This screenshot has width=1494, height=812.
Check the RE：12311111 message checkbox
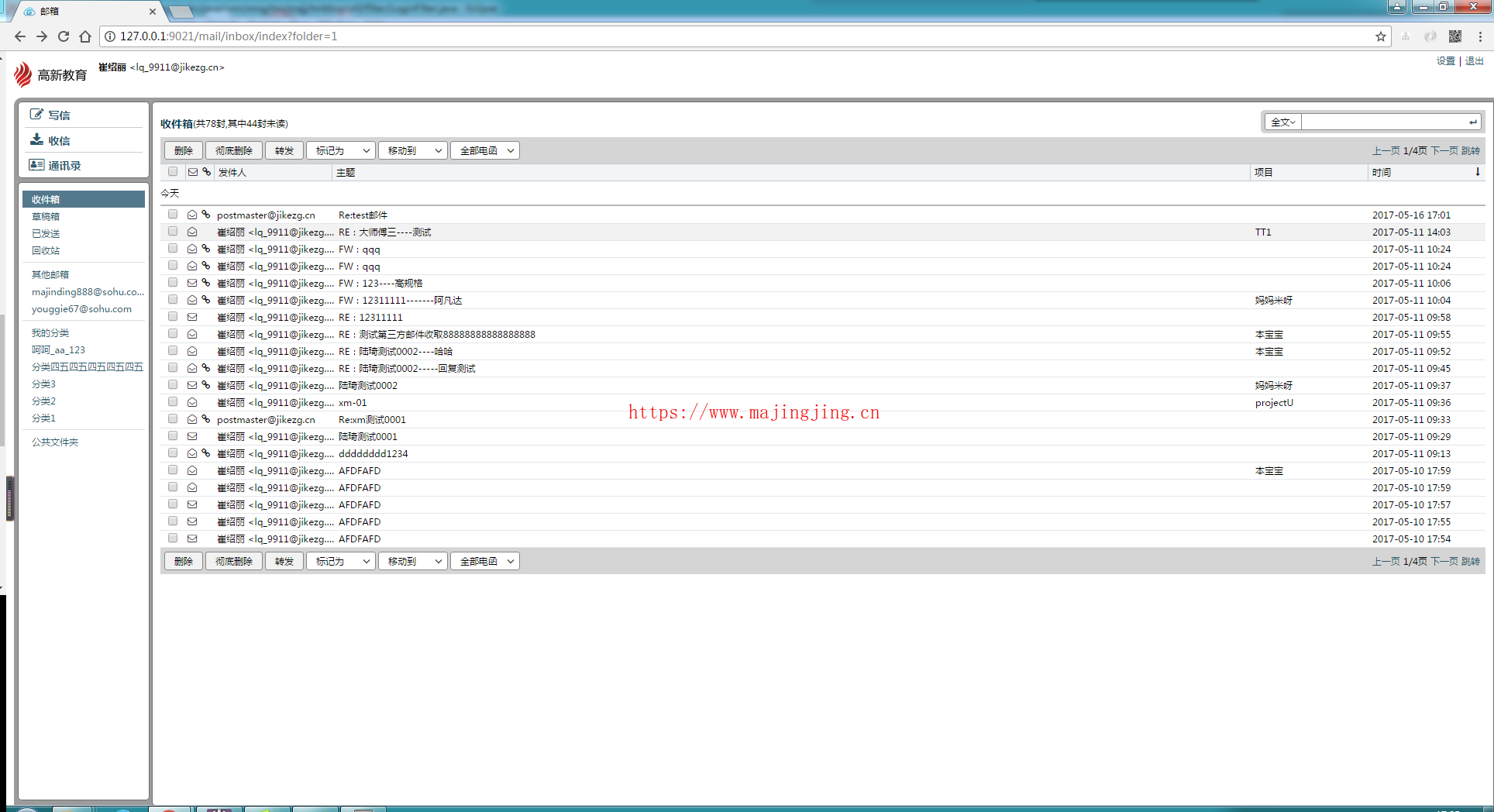173,317
